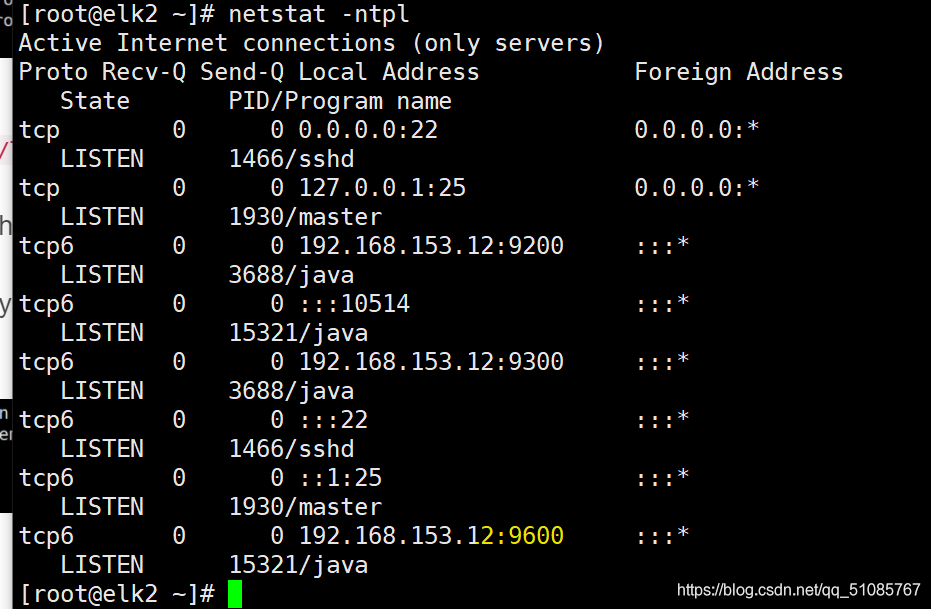931x609 pixels.
Task: Click LISTEN state below the 0.0.0.0:22 row
Action: pos(102,159)
